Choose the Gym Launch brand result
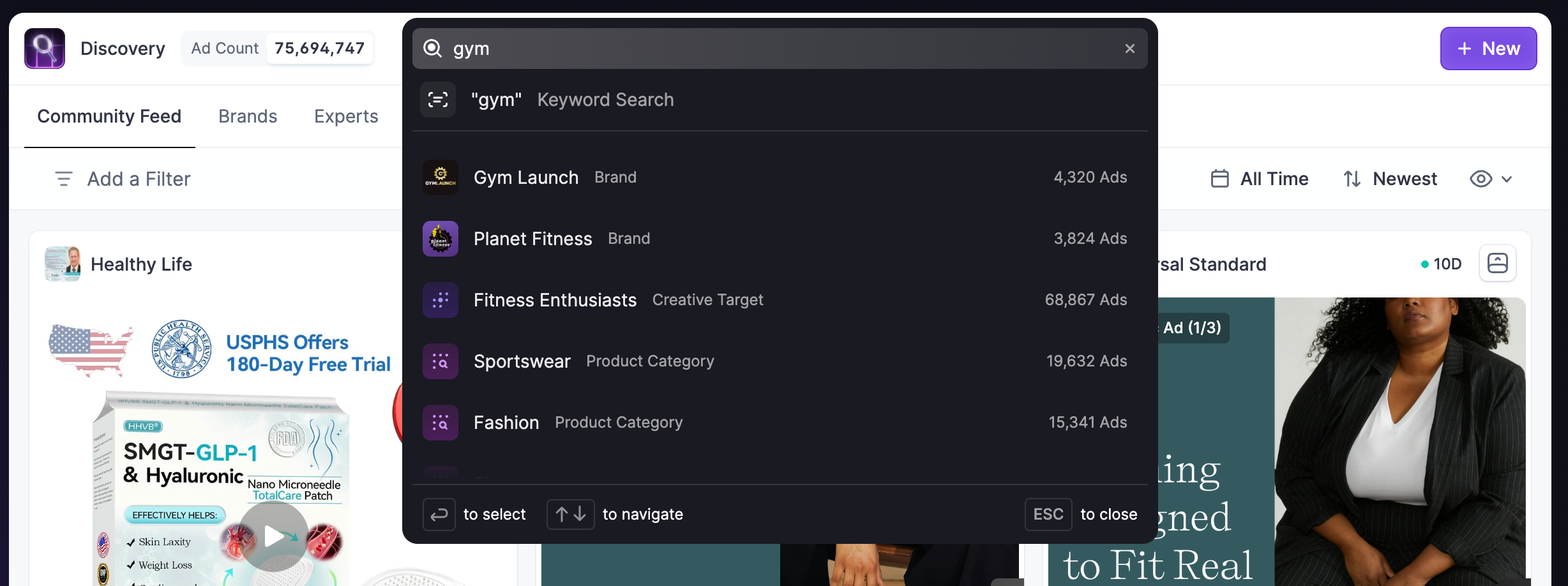 coord(780,177)
